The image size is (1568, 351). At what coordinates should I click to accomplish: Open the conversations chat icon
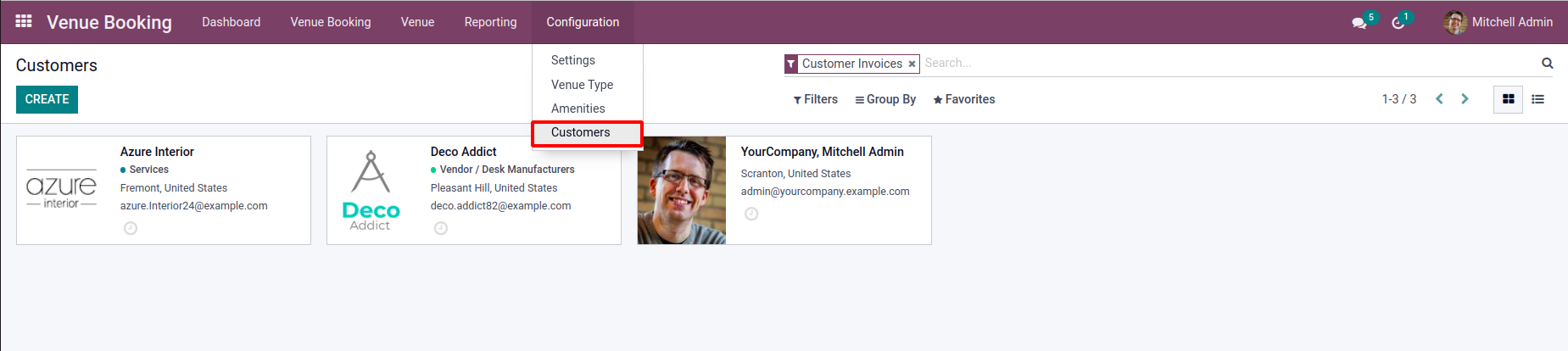coord(1359,23)
